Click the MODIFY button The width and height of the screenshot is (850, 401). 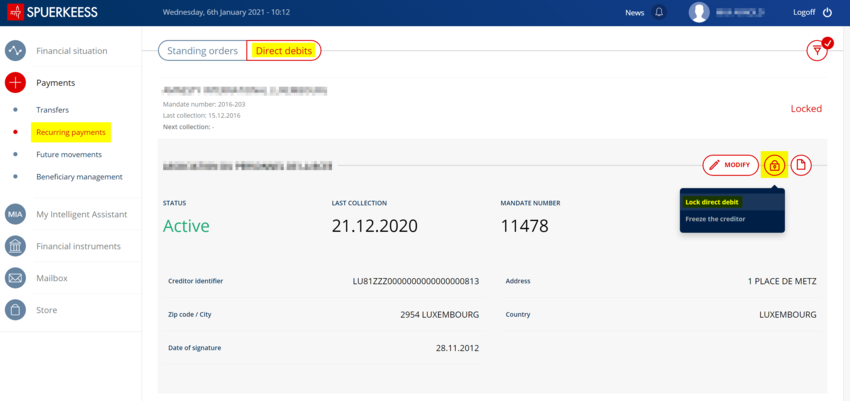(730, 165)
